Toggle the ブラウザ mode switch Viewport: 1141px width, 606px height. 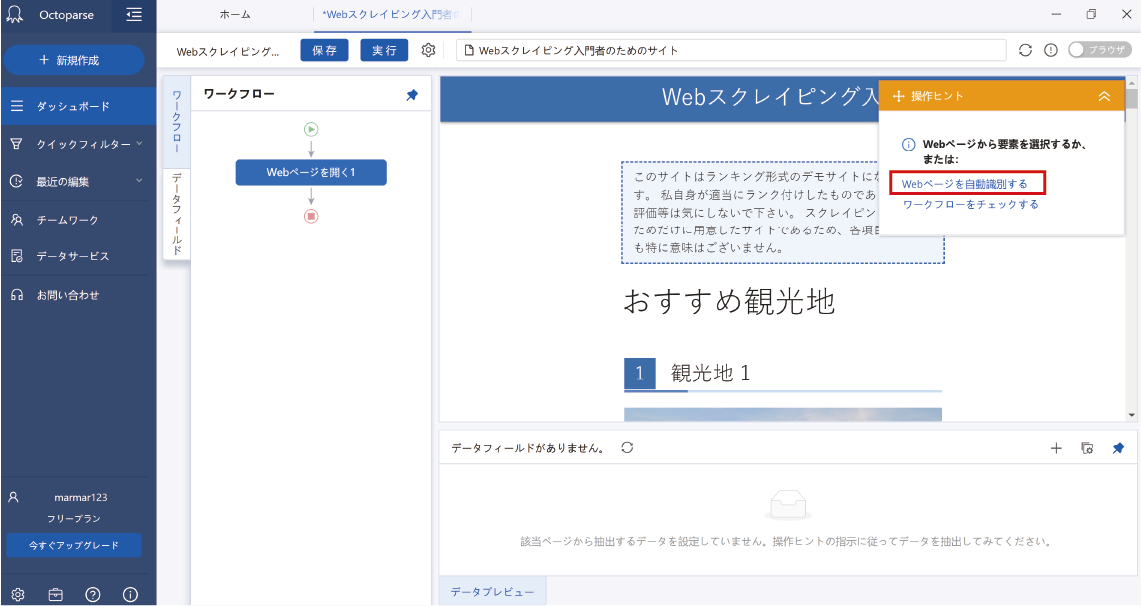(1099, 50)
